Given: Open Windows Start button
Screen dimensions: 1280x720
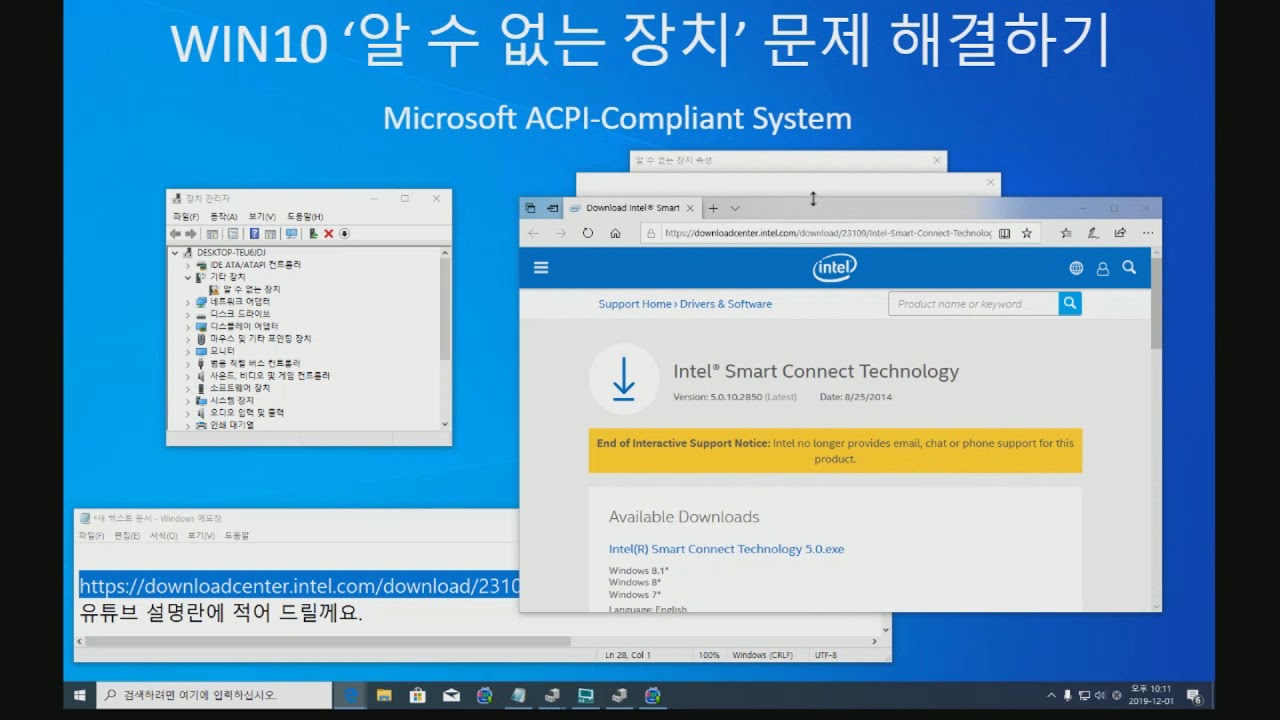Looking at the screenshot, I should point(80,695).
